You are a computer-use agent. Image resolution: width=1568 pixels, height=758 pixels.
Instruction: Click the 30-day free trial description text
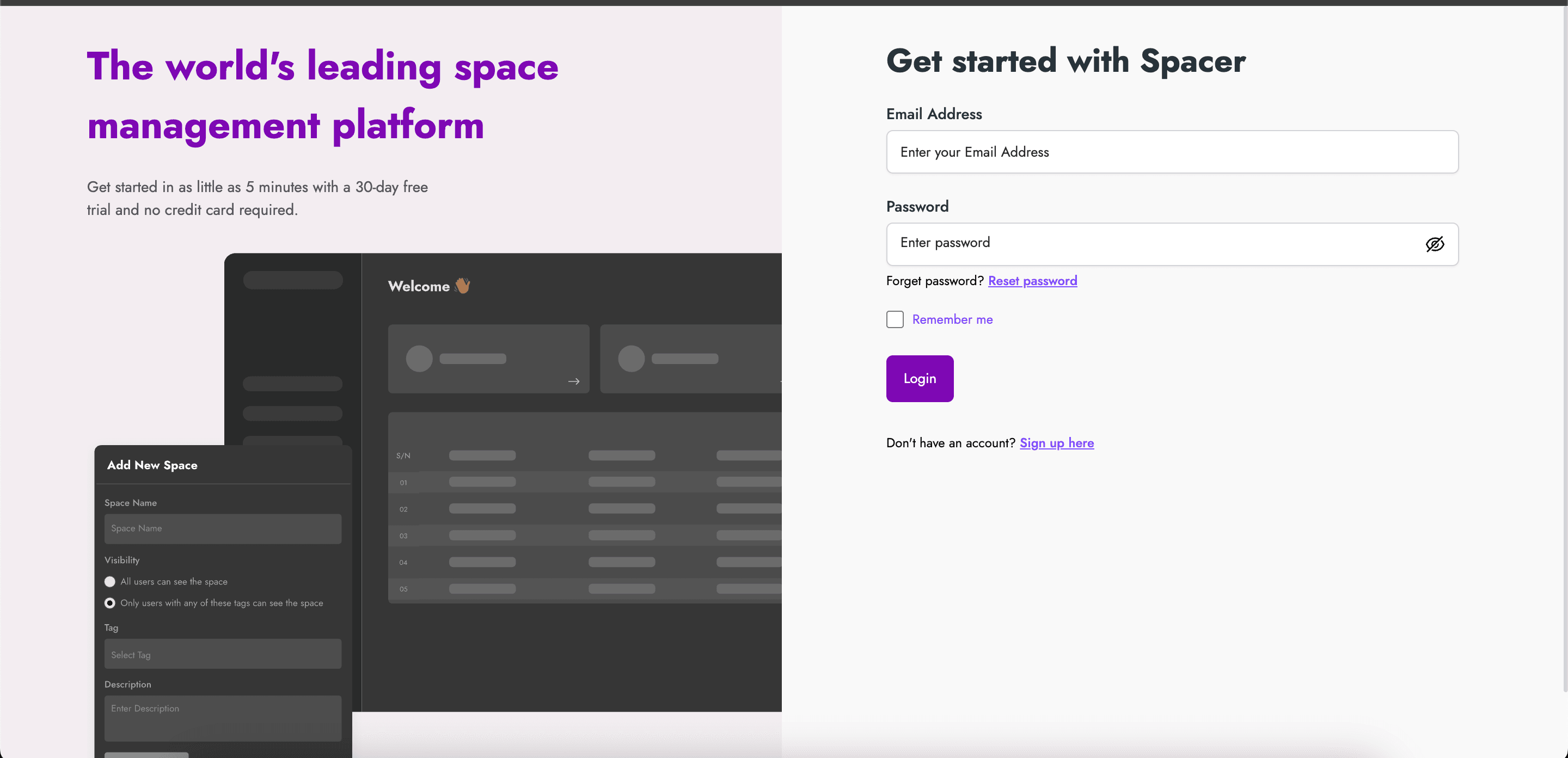pos(258,198)
